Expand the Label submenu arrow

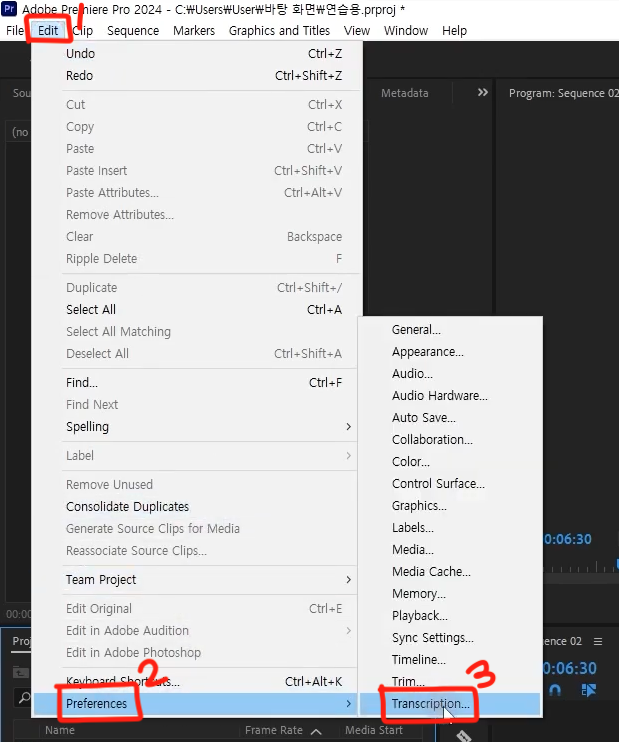coord(349,456)
